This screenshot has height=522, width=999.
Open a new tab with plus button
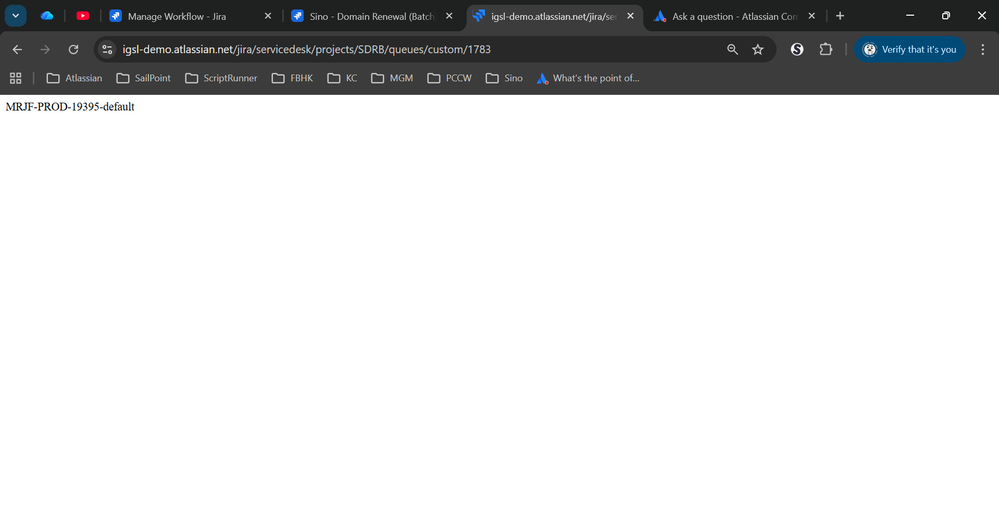[840, 16]
